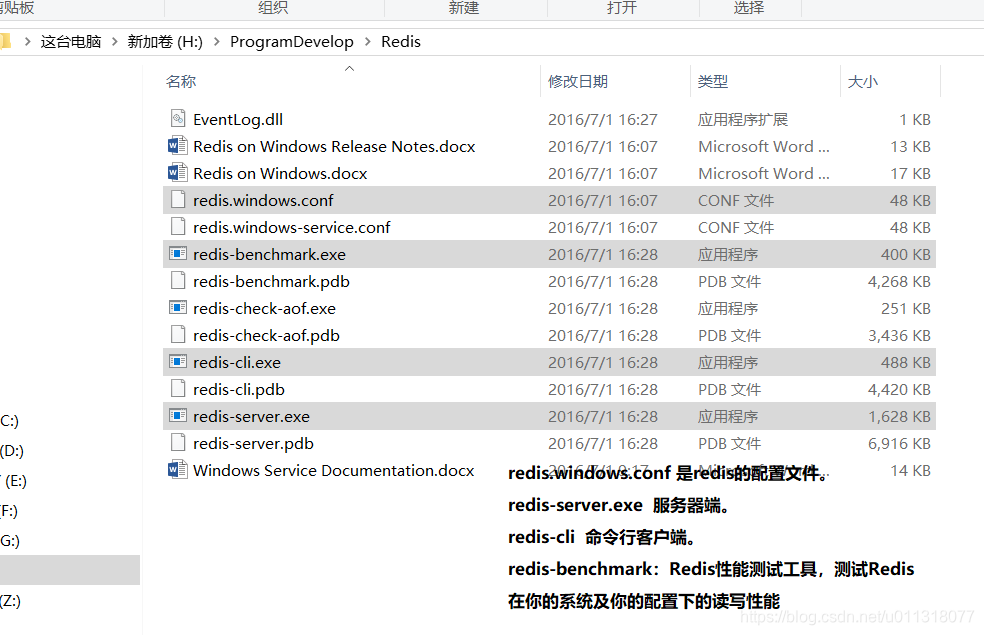
Task: Select the redis.windows-service.conf file icon
Action: coord(178,227)
